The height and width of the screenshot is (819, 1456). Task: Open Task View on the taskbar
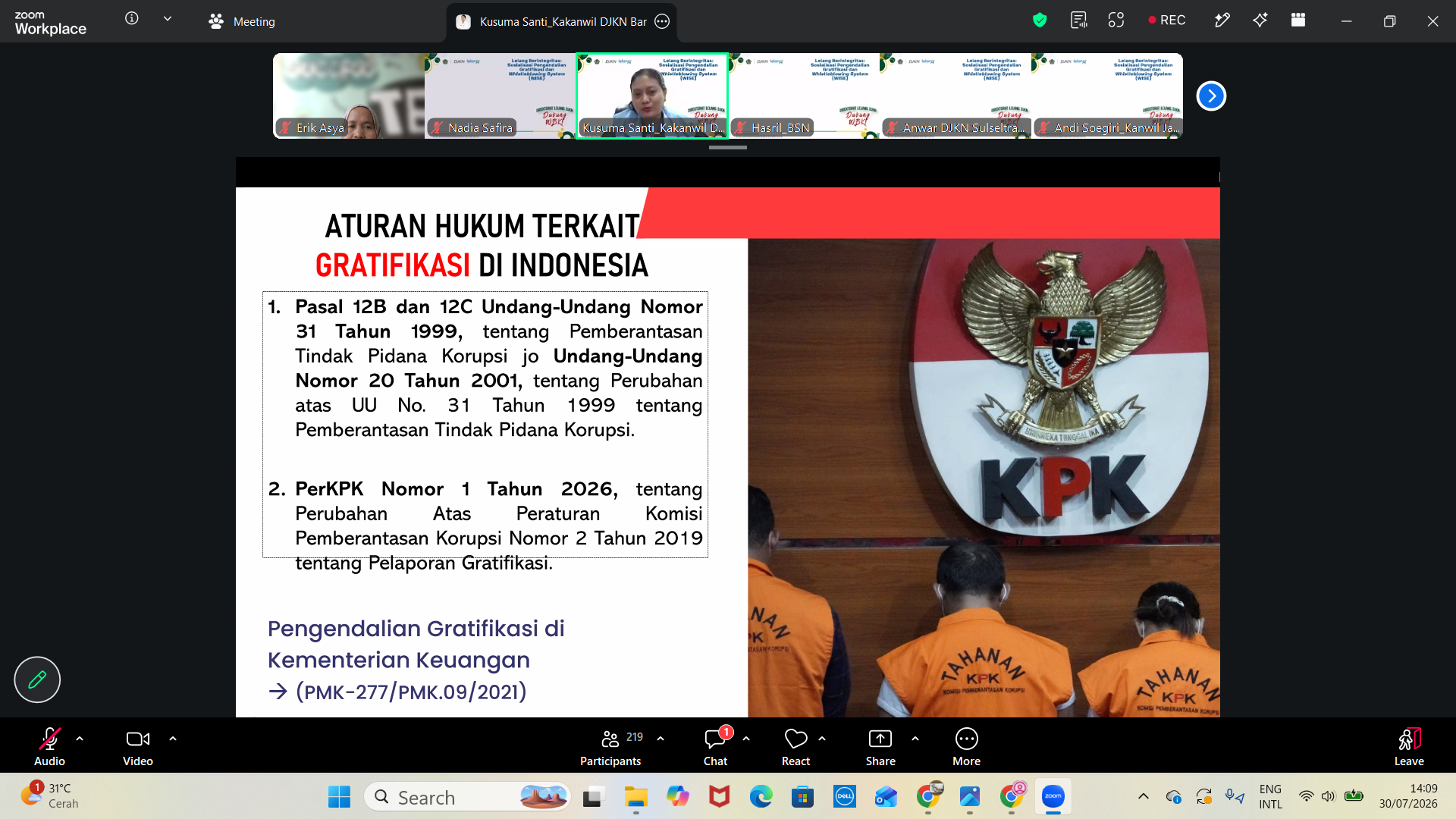pos(592,797)
